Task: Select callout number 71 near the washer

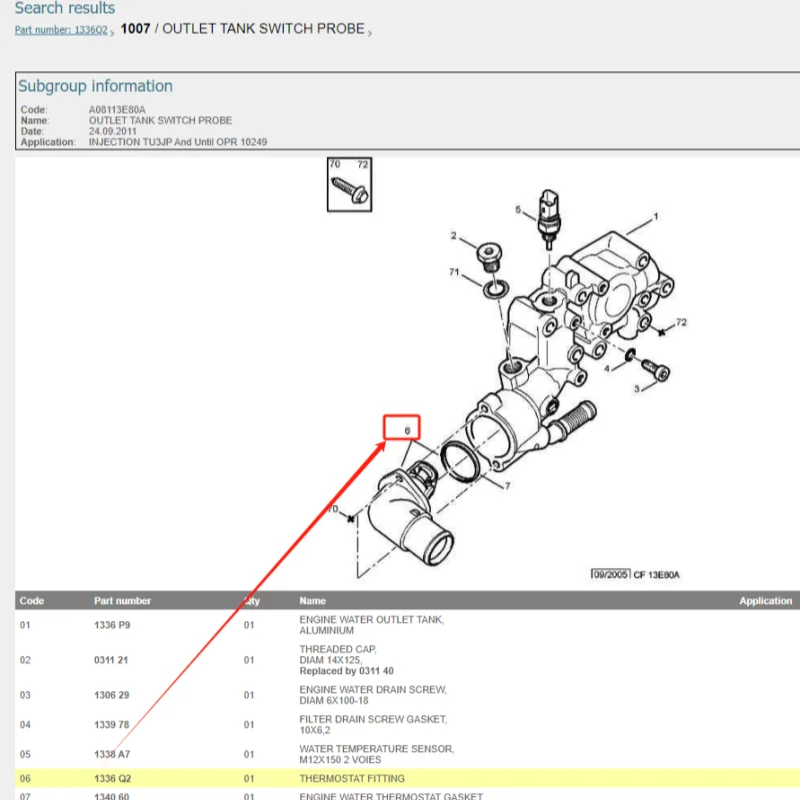Action: click(454, 272)
